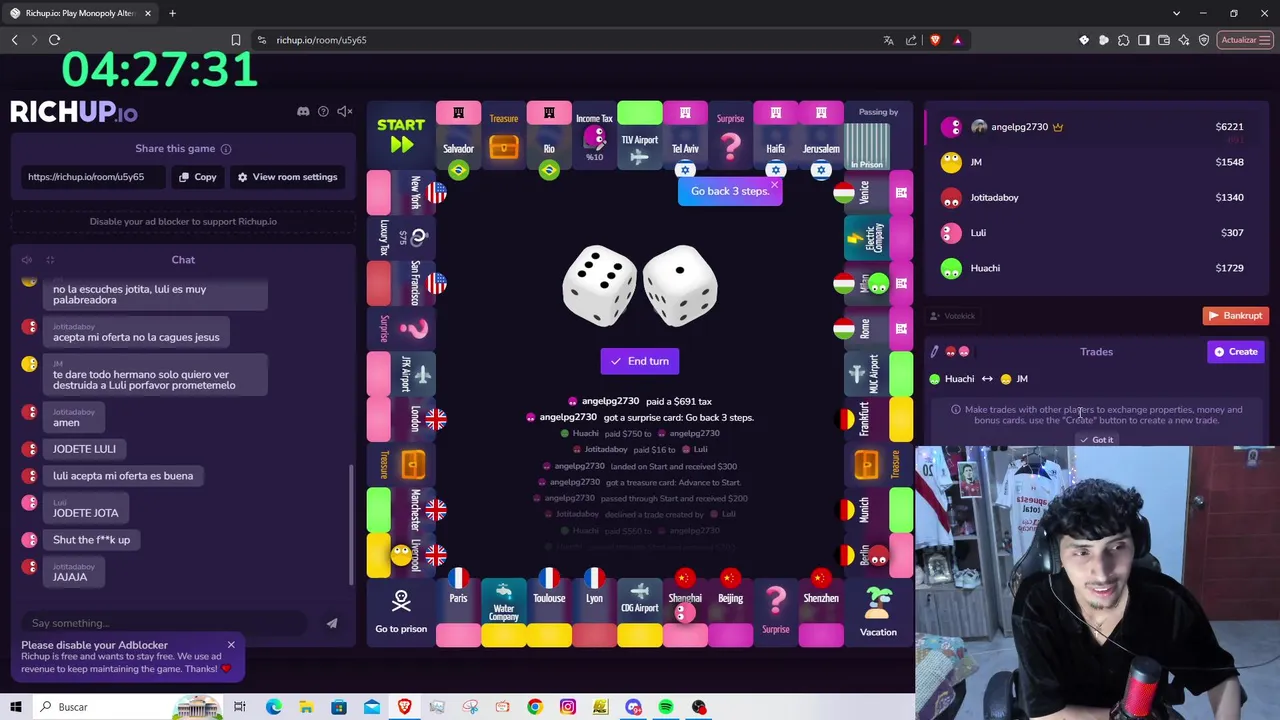Click the info icon beside Share this game
The width and height of the screenshot is (1280, 720).
pyautogui.click(x=226, y=149)
